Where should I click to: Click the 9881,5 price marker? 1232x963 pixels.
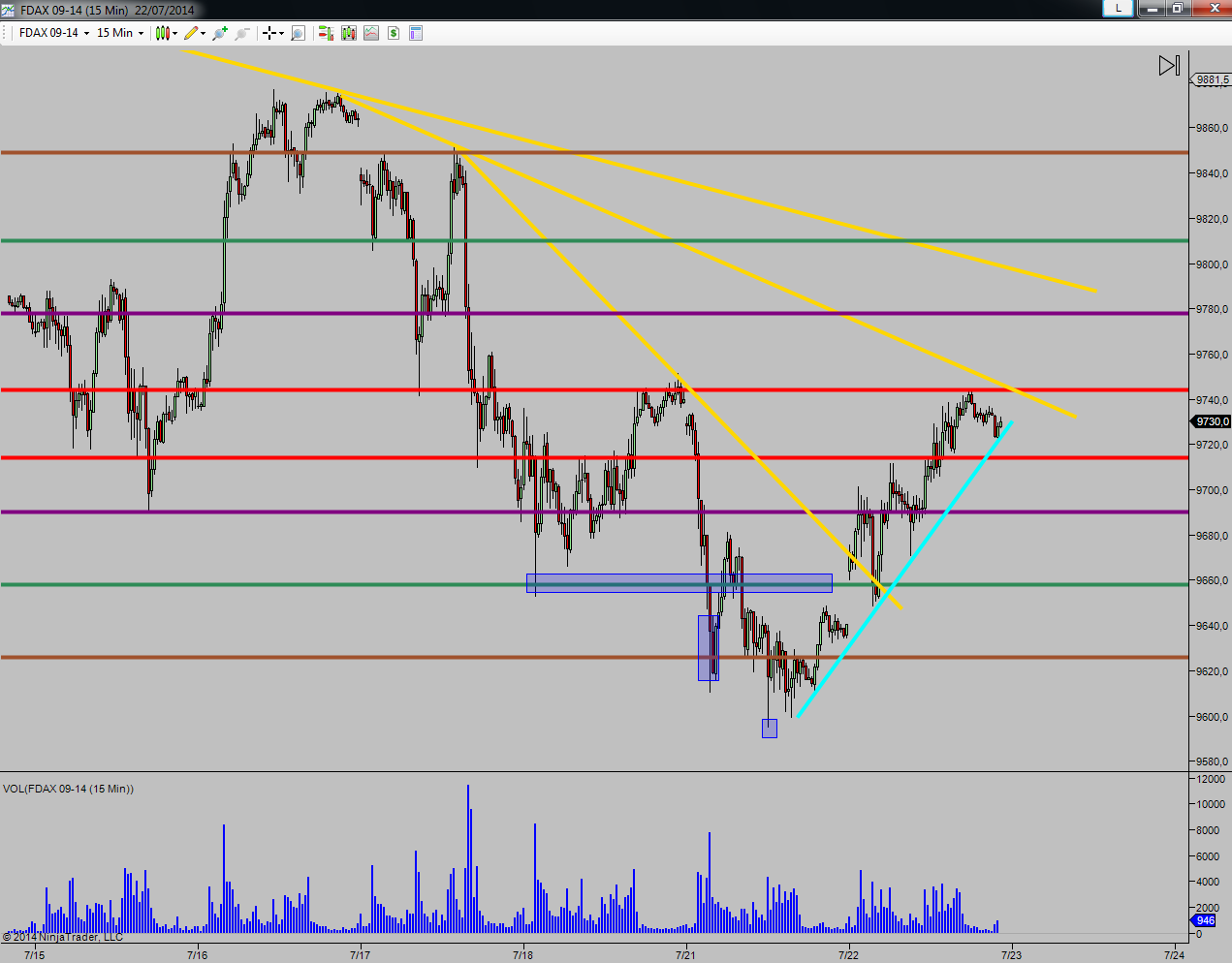point(1211,79)
